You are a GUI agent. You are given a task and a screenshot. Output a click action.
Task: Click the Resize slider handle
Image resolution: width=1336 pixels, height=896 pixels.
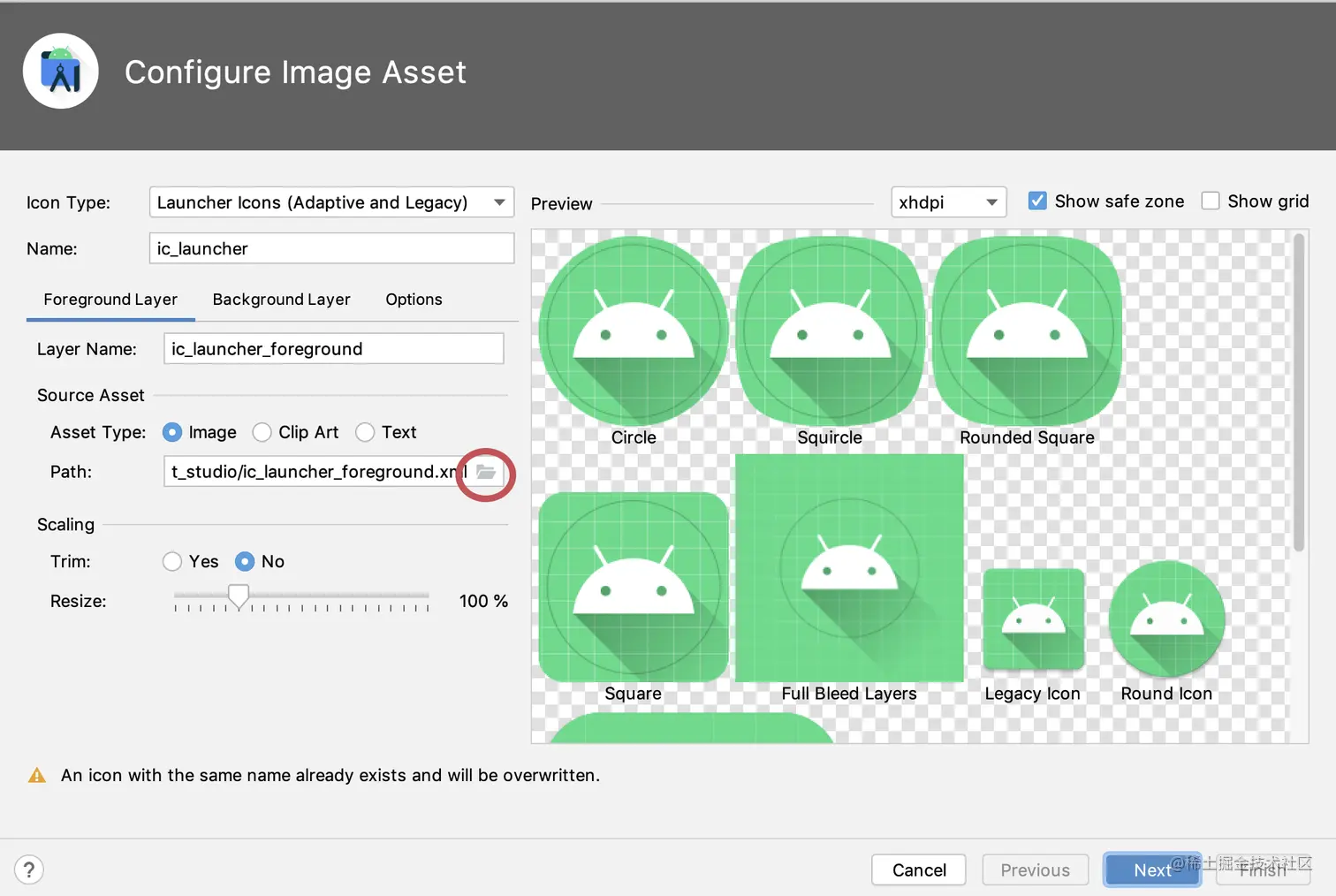coord(238,596)
